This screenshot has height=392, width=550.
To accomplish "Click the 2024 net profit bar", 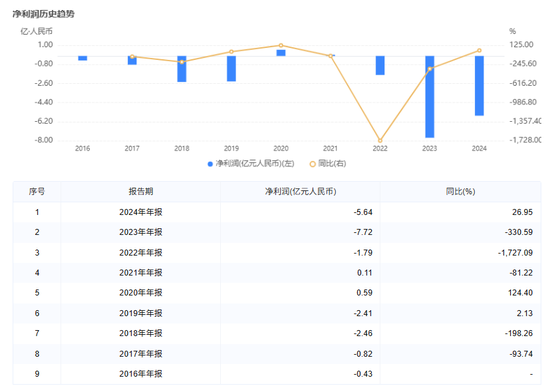I will tap(479, 86).
